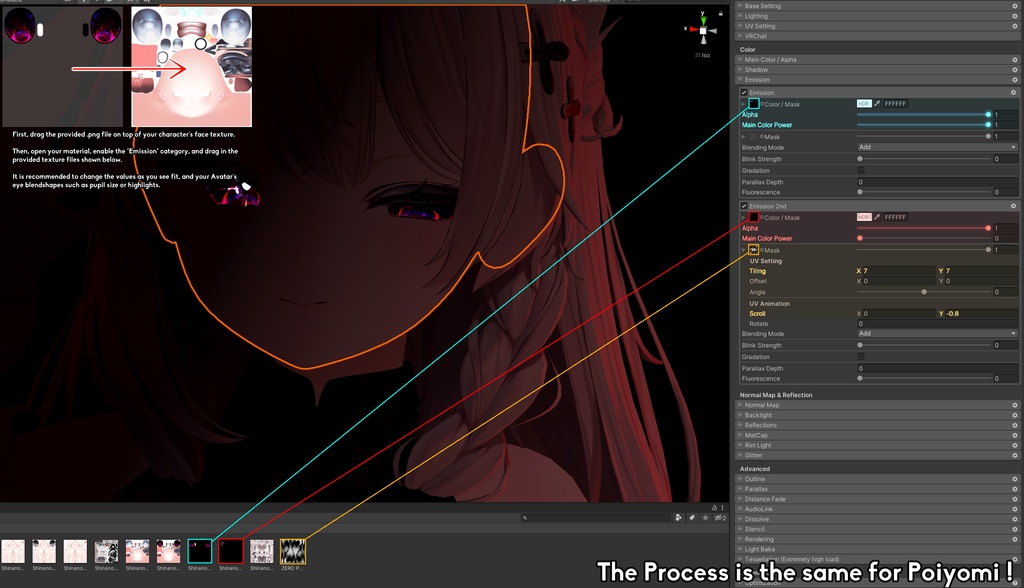This screenshot has width=1024, height=588.
Task: Click the gear icon on the Normal Map section
Action: click(1014, 405)
